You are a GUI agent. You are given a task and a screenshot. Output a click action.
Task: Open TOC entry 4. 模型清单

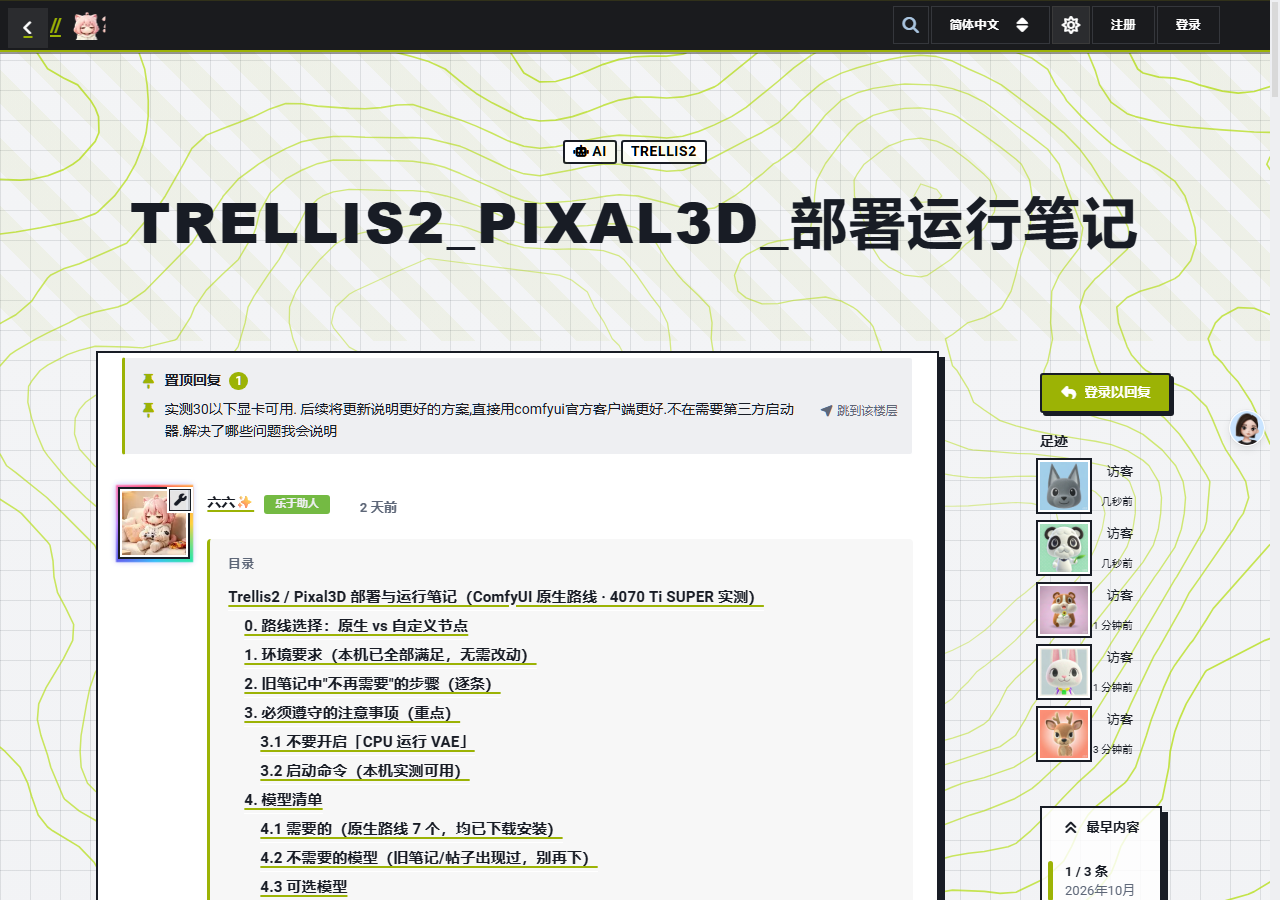(283, 800)
